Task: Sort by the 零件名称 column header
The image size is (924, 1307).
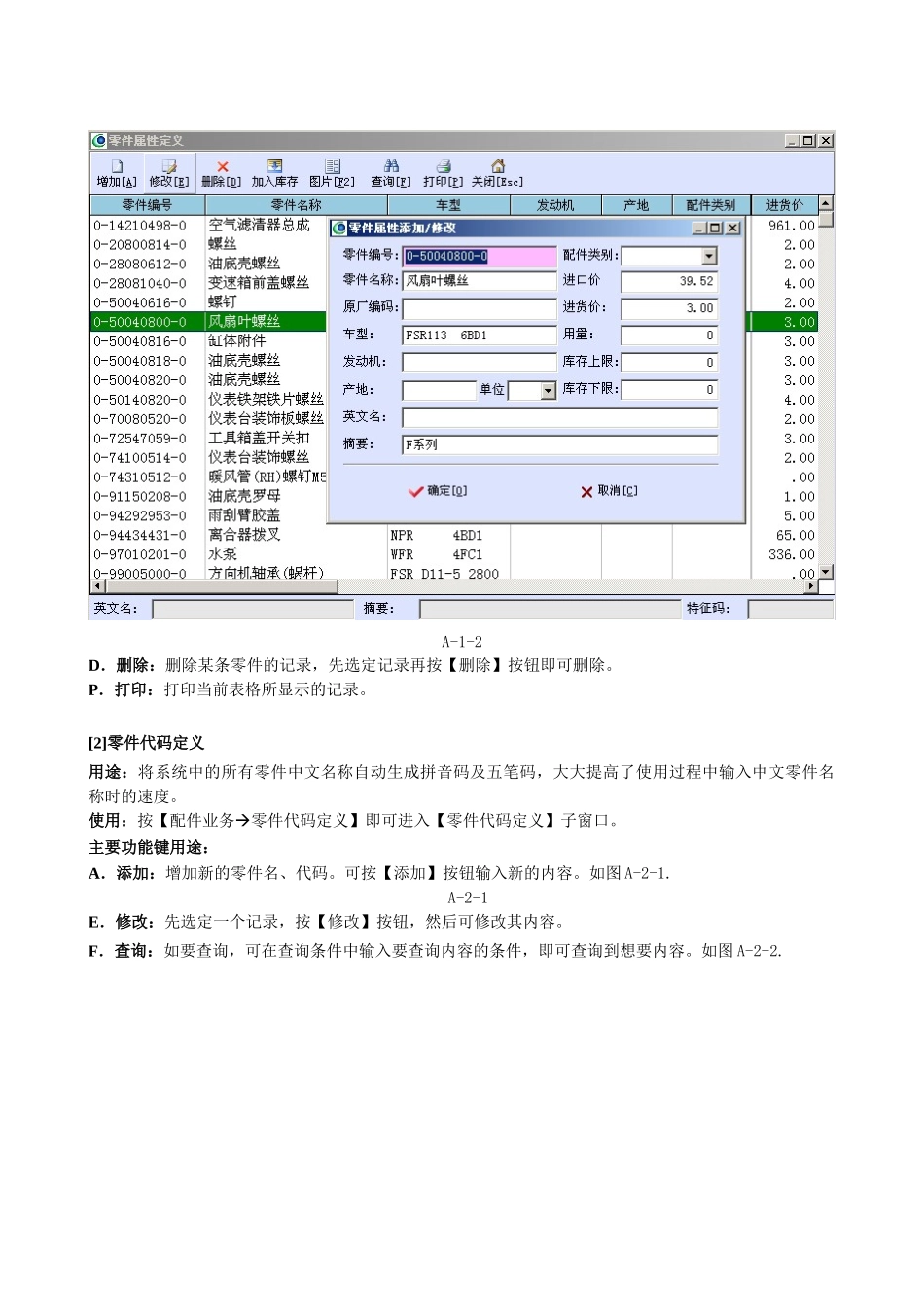Action: (296, 205)
